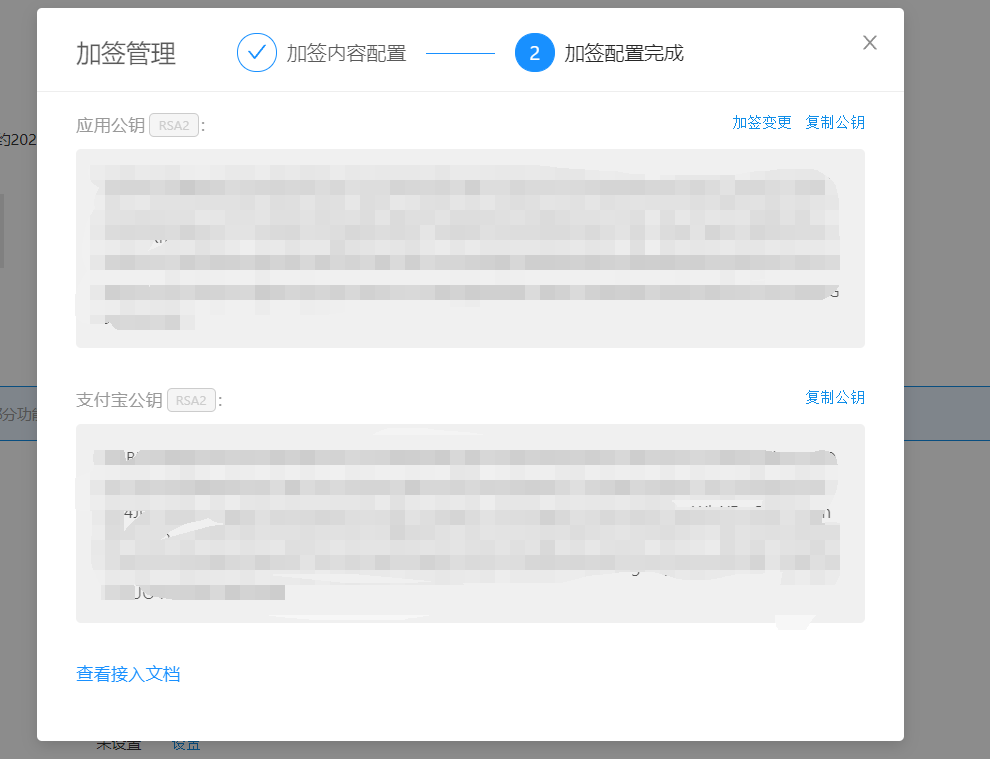Click the 加签配置完成 step label

coord(624,53)
